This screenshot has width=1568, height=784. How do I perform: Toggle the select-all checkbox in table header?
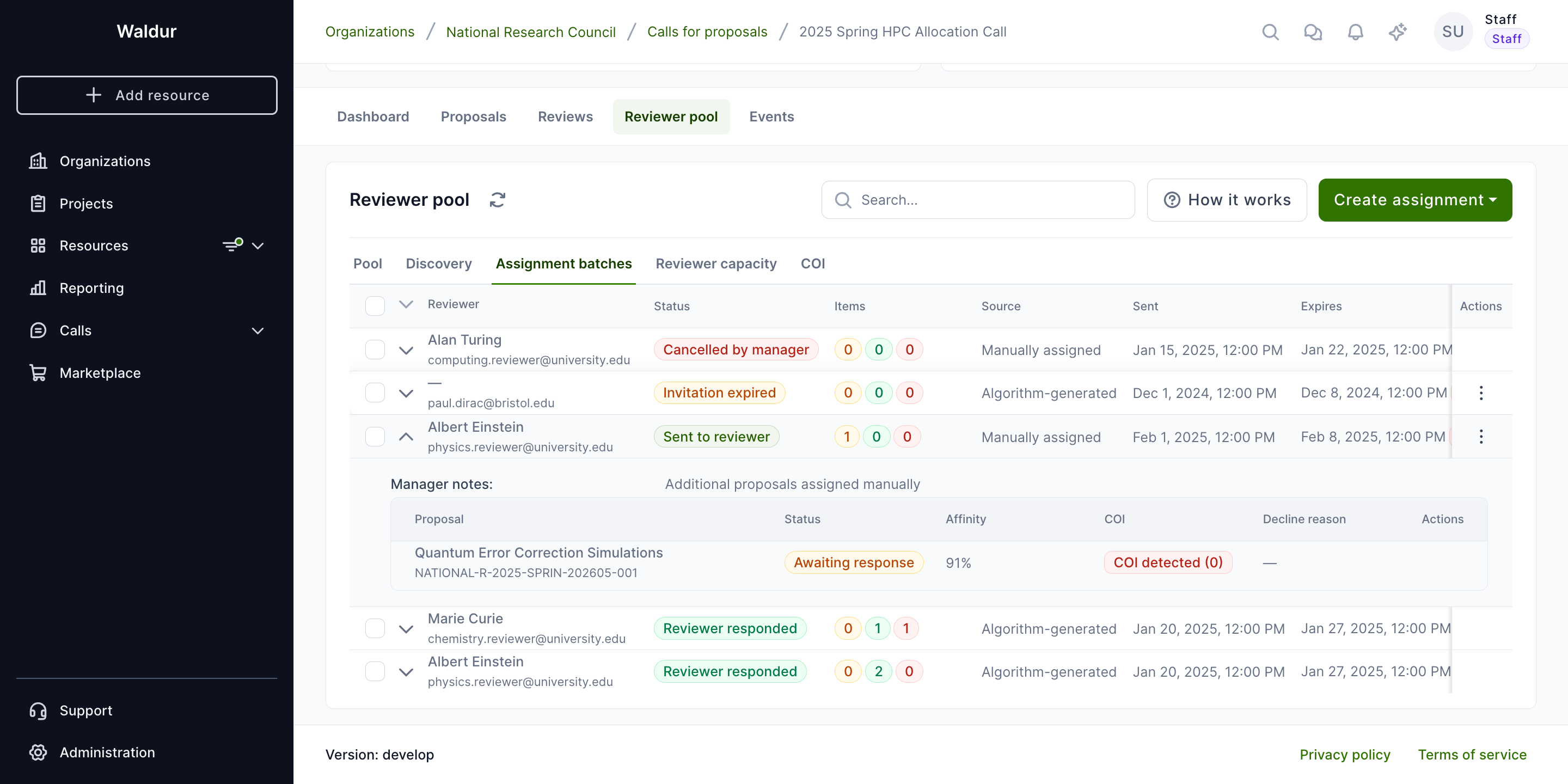(375, 305)
